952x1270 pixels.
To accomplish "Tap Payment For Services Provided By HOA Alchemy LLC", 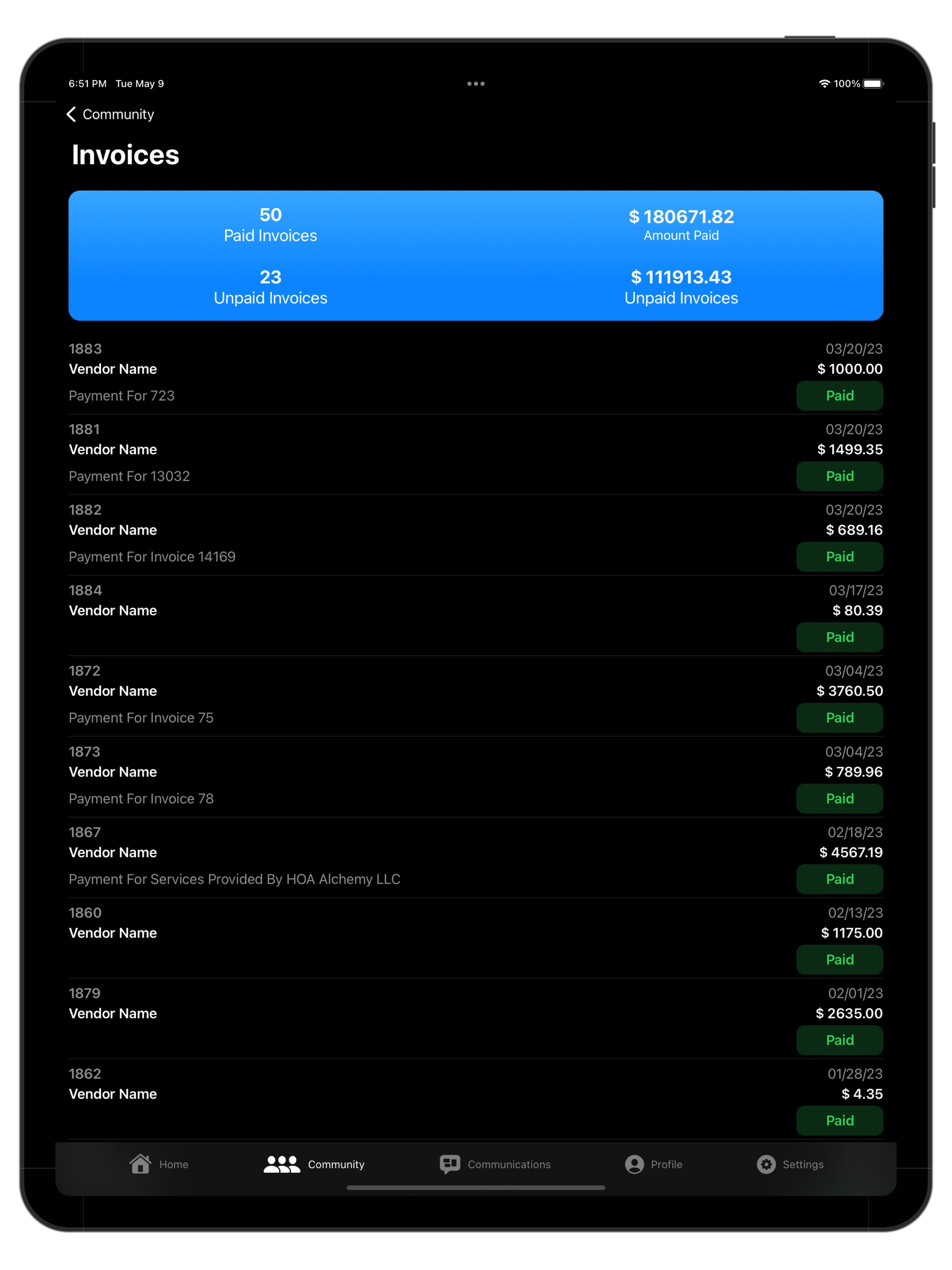I will 235,879.
